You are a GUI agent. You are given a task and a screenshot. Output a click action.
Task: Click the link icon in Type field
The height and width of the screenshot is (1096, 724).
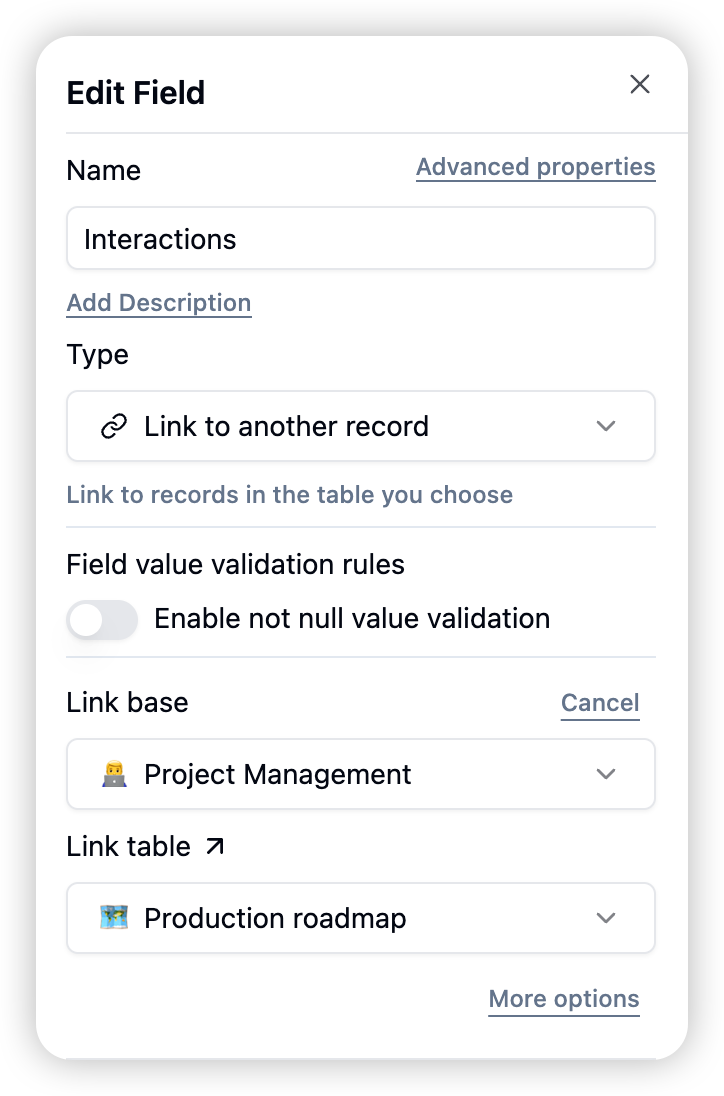114,426
